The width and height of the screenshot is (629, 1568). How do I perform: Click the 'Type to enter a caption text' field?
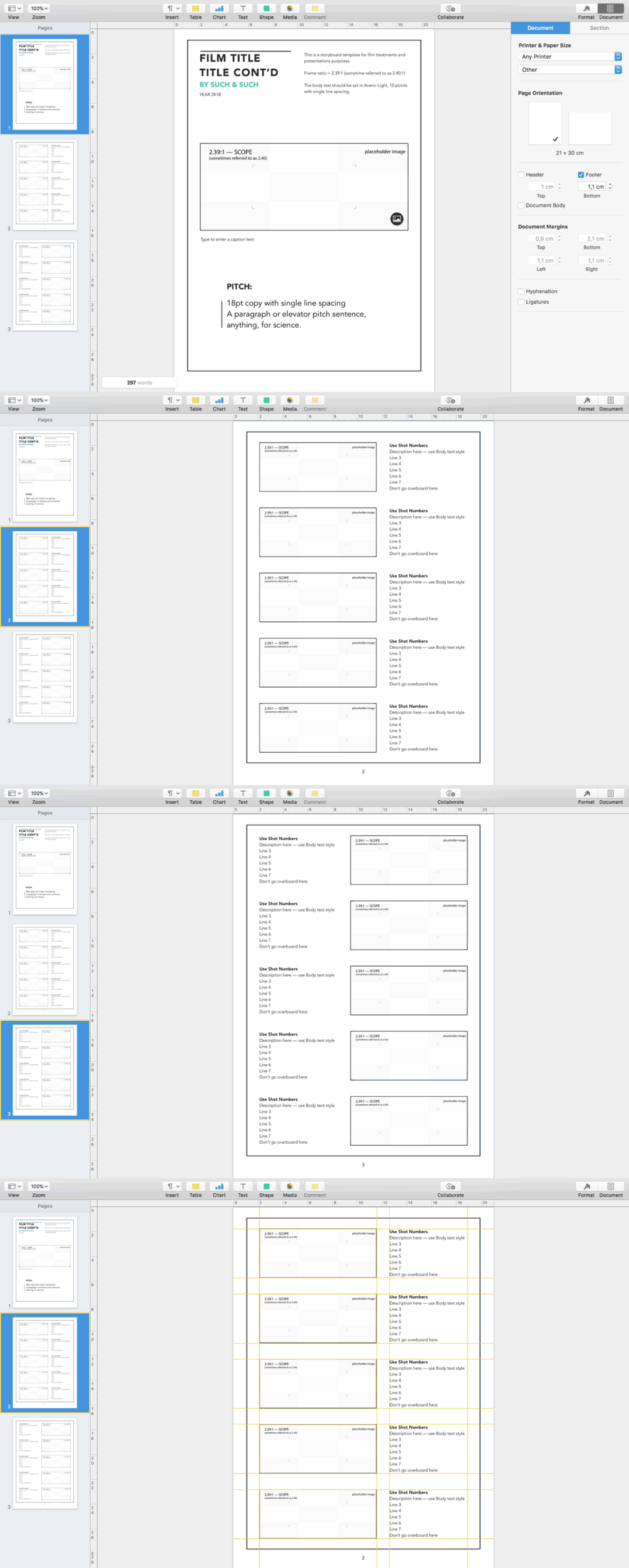pos(227,240)
